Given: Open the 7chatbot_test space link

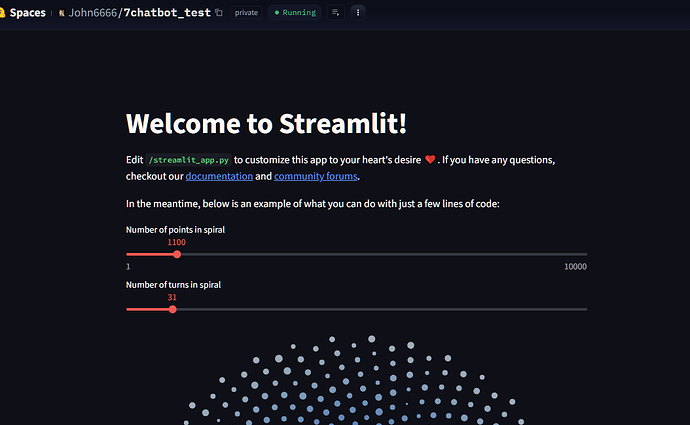Looking at the screenshot, I should (167, 12).
